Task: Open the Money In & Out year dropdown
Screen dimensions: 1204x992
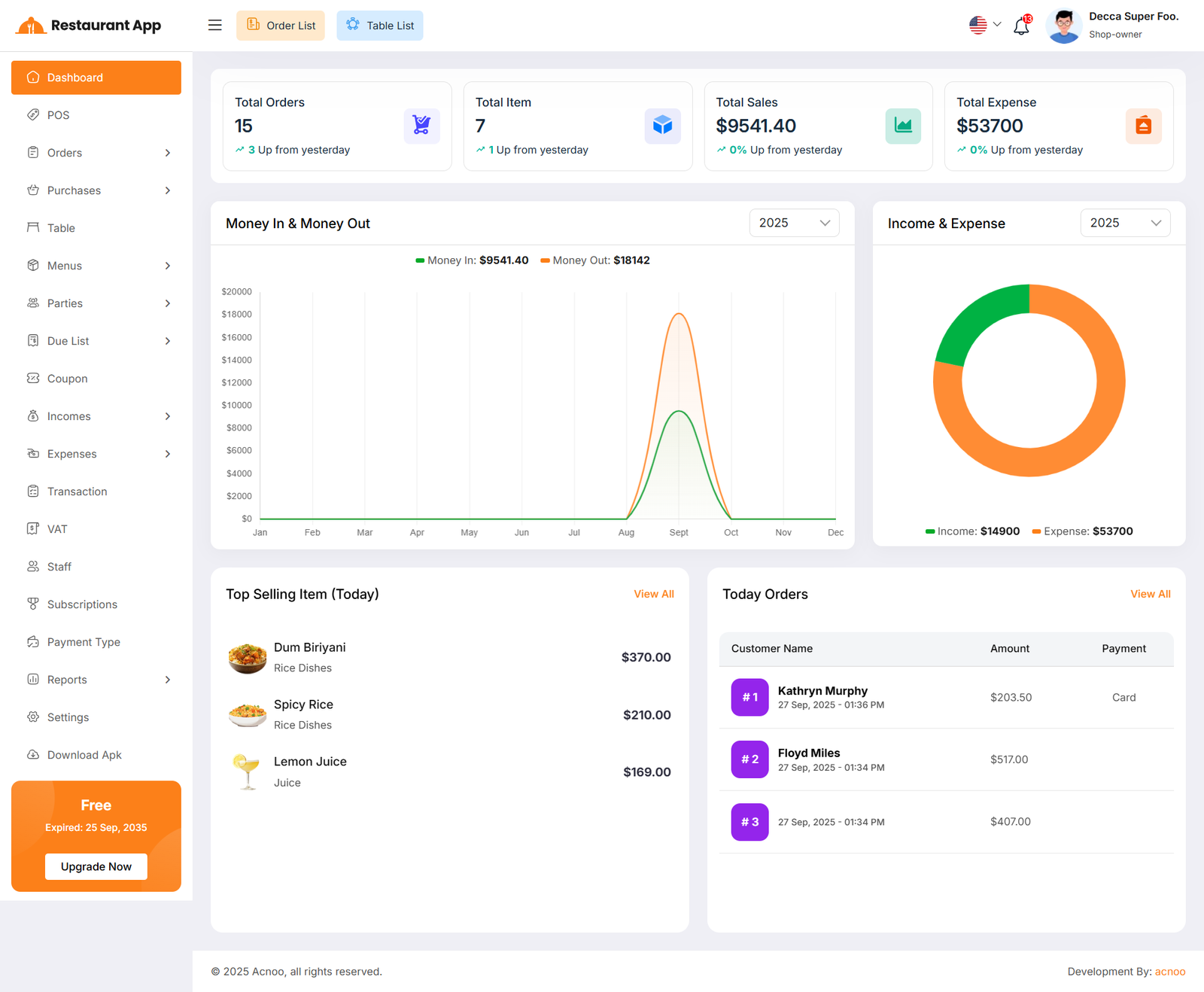Action: (x=794, y=223)
